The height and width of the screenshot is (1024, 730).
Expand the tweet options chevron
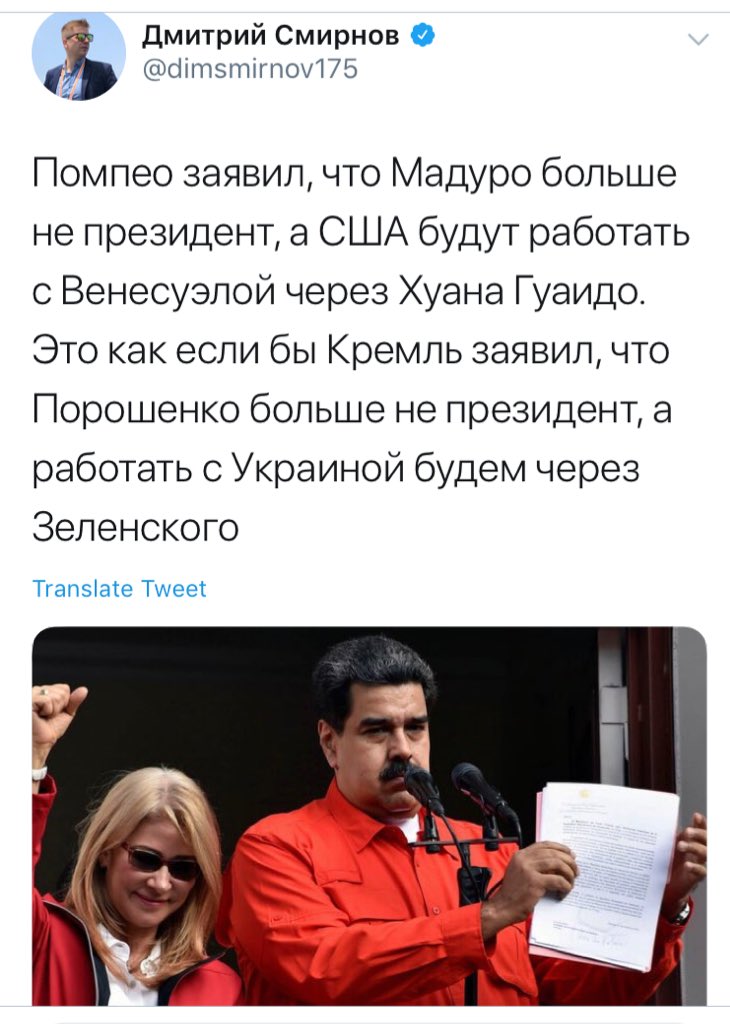click(698, 40)
